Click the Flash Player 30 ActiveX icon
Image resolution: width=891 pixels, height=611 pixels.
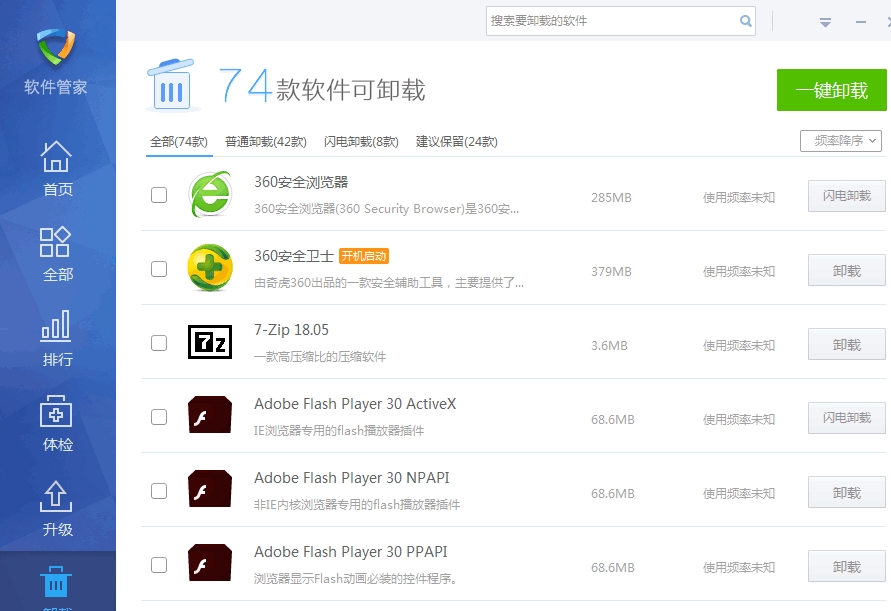click(210, 415)
